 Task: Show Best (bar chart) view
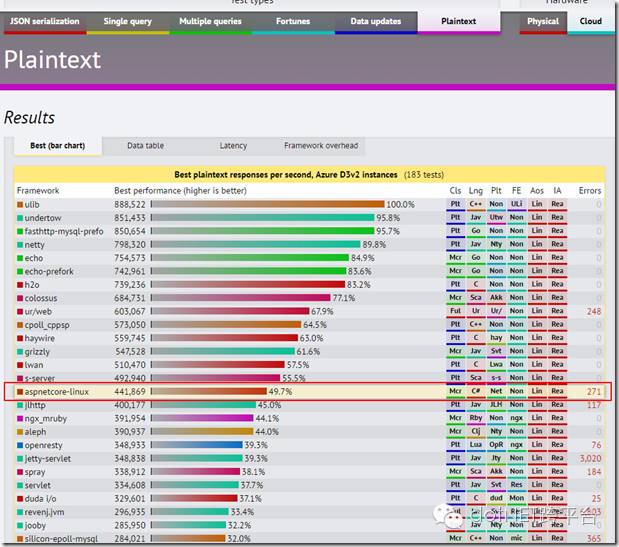(x=58, y=146)
